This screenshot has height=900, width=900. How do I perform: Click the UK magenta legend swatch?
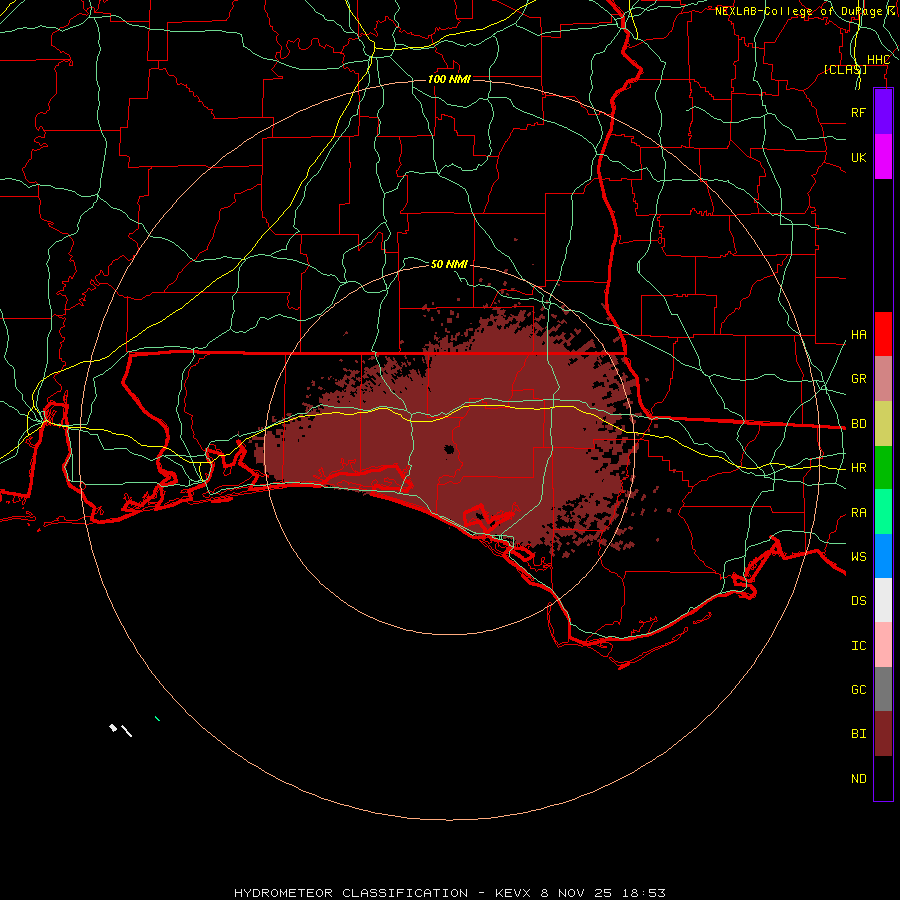click(883, 157)
